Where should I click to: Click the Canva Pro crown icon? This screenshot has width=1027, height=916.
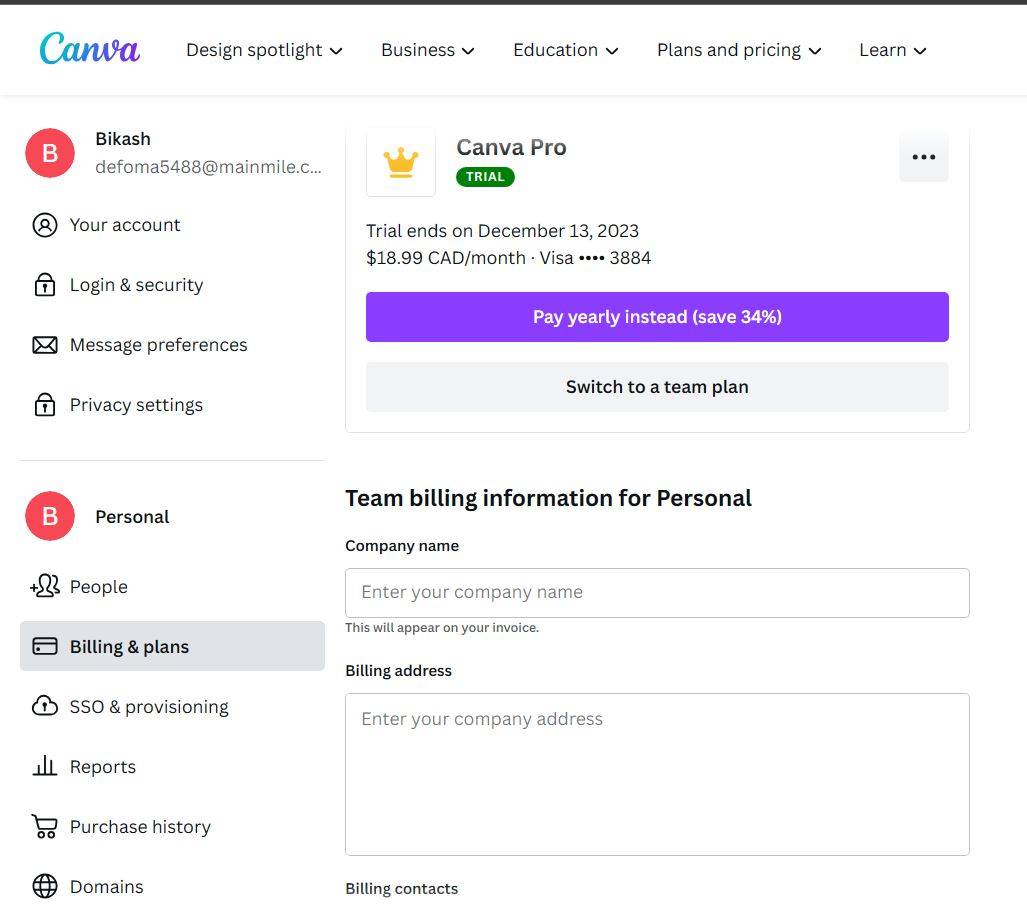click(401, 162)
